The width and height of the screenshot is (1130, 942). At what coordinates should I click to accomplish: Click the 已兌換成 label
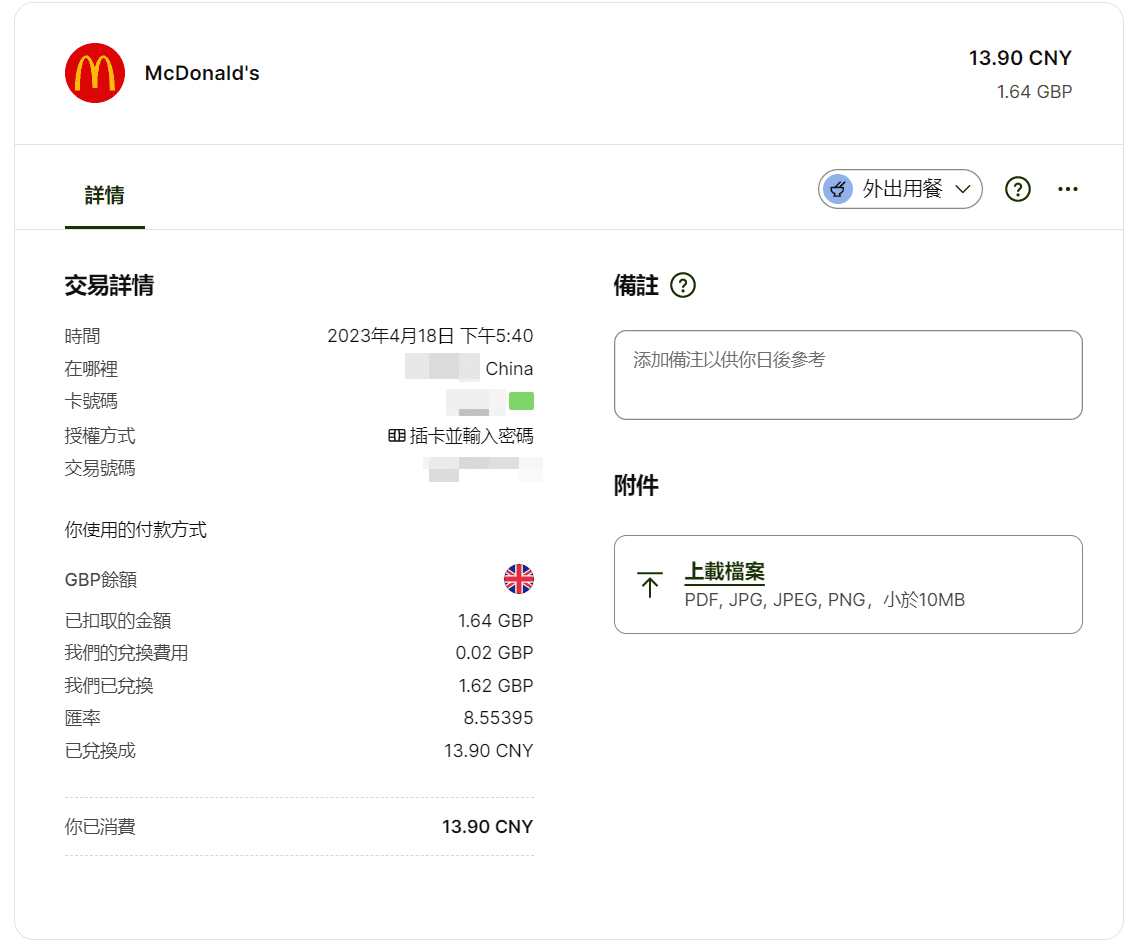tap(100, 750)
